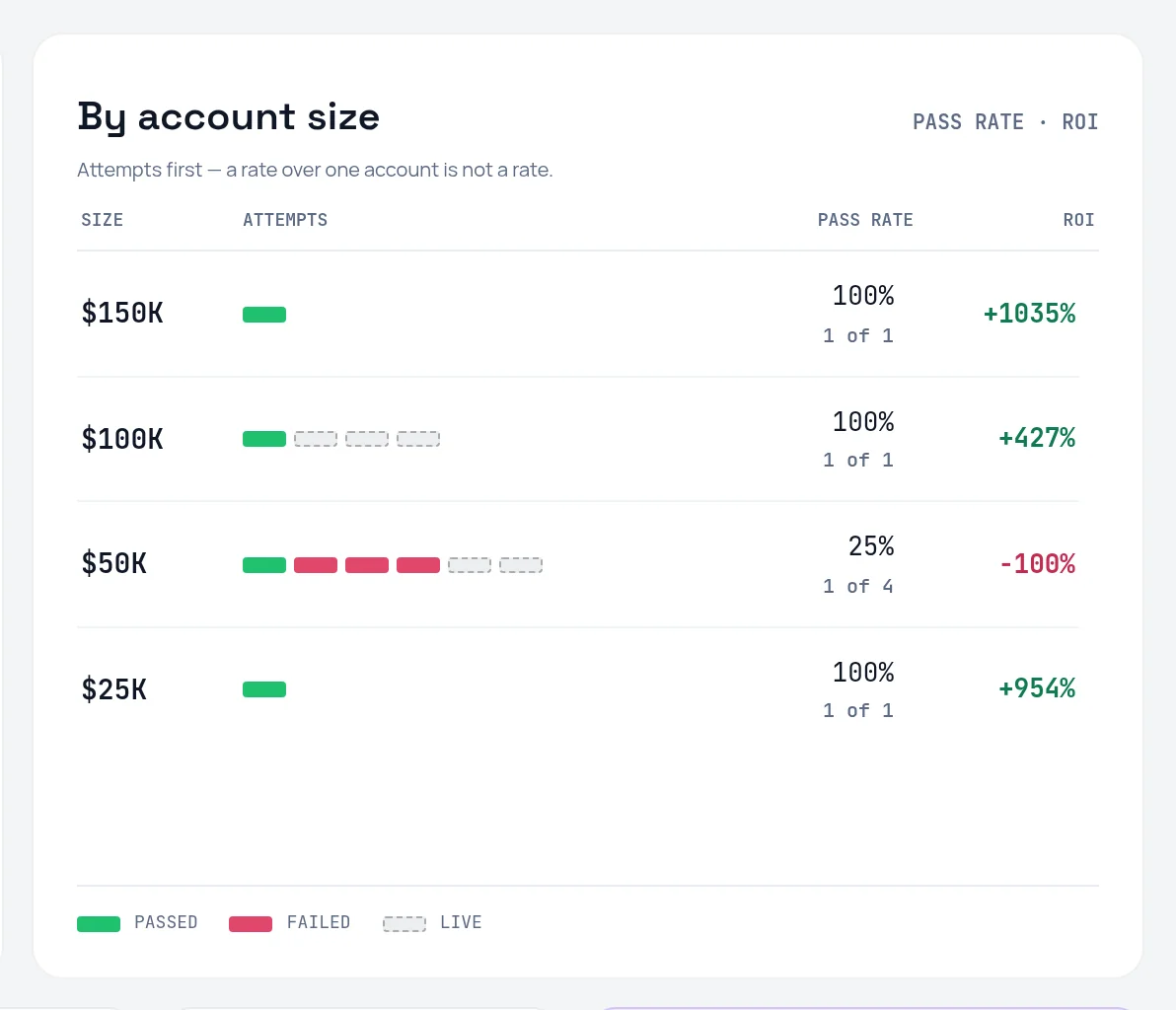
Task: Click the dashed LIVE legend swatch
Action: [404, 924]
